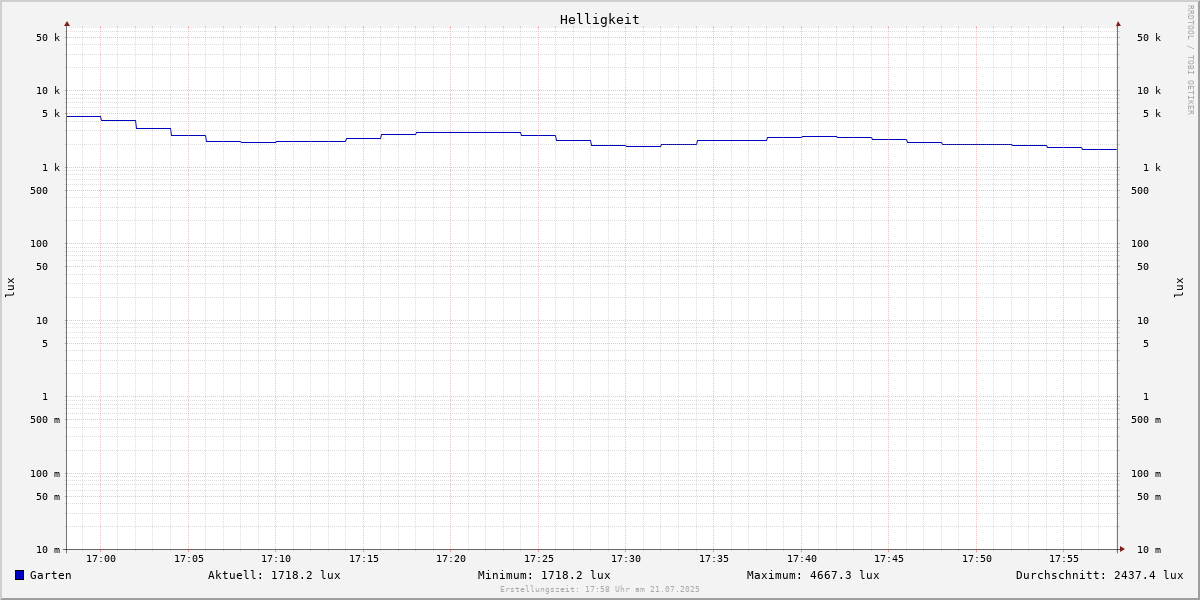
Task: Click the 17:40 time axis label
Action: tap(802, 559)
